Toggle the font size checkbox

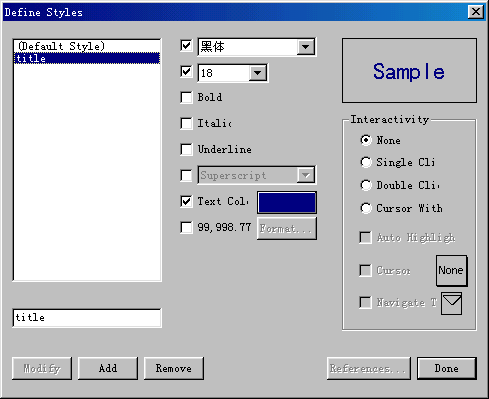pyautogui.click(x=186, y=71)
